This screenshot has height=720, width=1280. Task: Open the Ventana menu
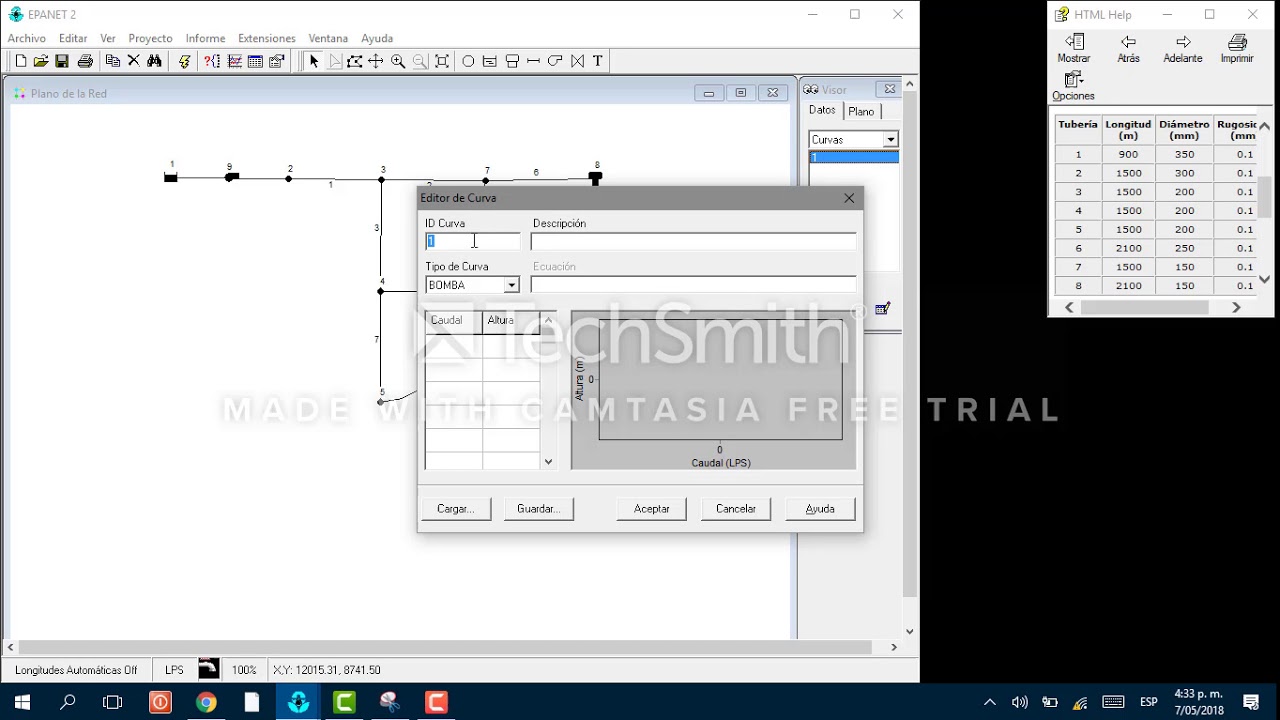click(x=328, y=38)
